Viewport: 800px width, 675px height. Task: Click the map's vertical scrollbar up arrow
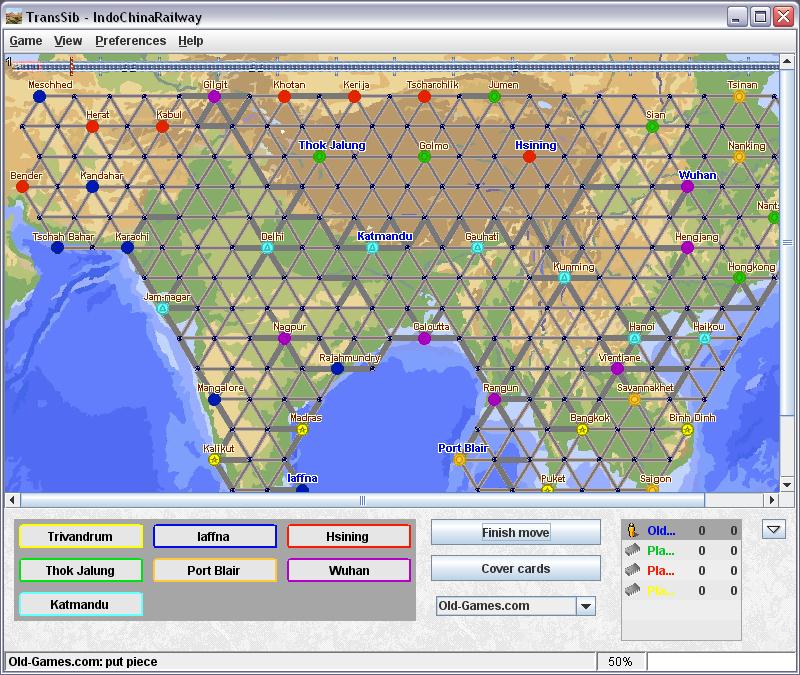(x=787, y=61)
